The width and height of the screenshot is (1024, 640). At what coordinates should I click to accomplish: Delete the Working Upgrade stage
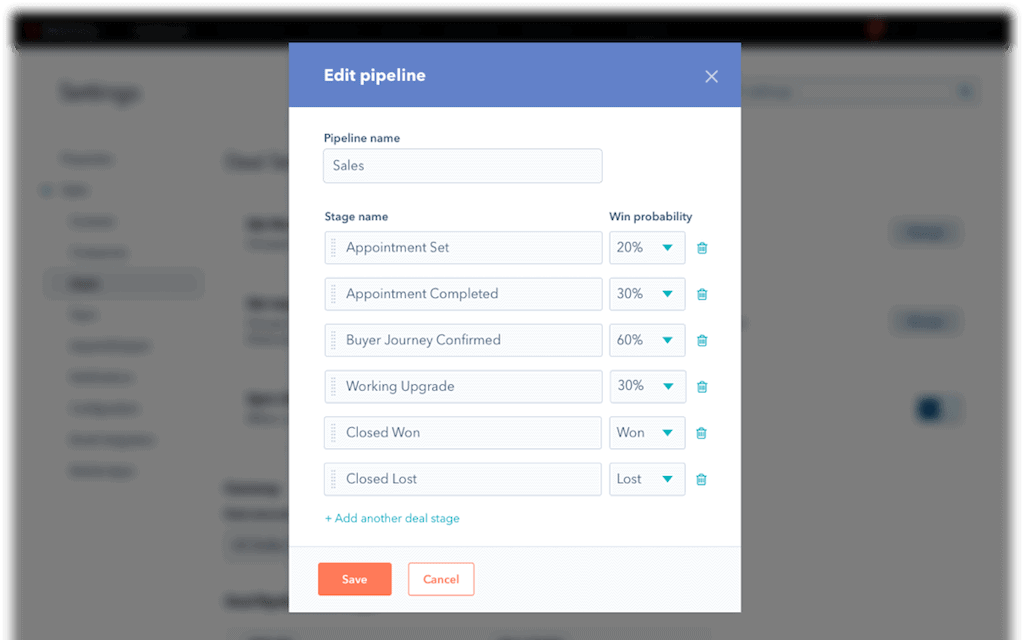pos(702,386)
